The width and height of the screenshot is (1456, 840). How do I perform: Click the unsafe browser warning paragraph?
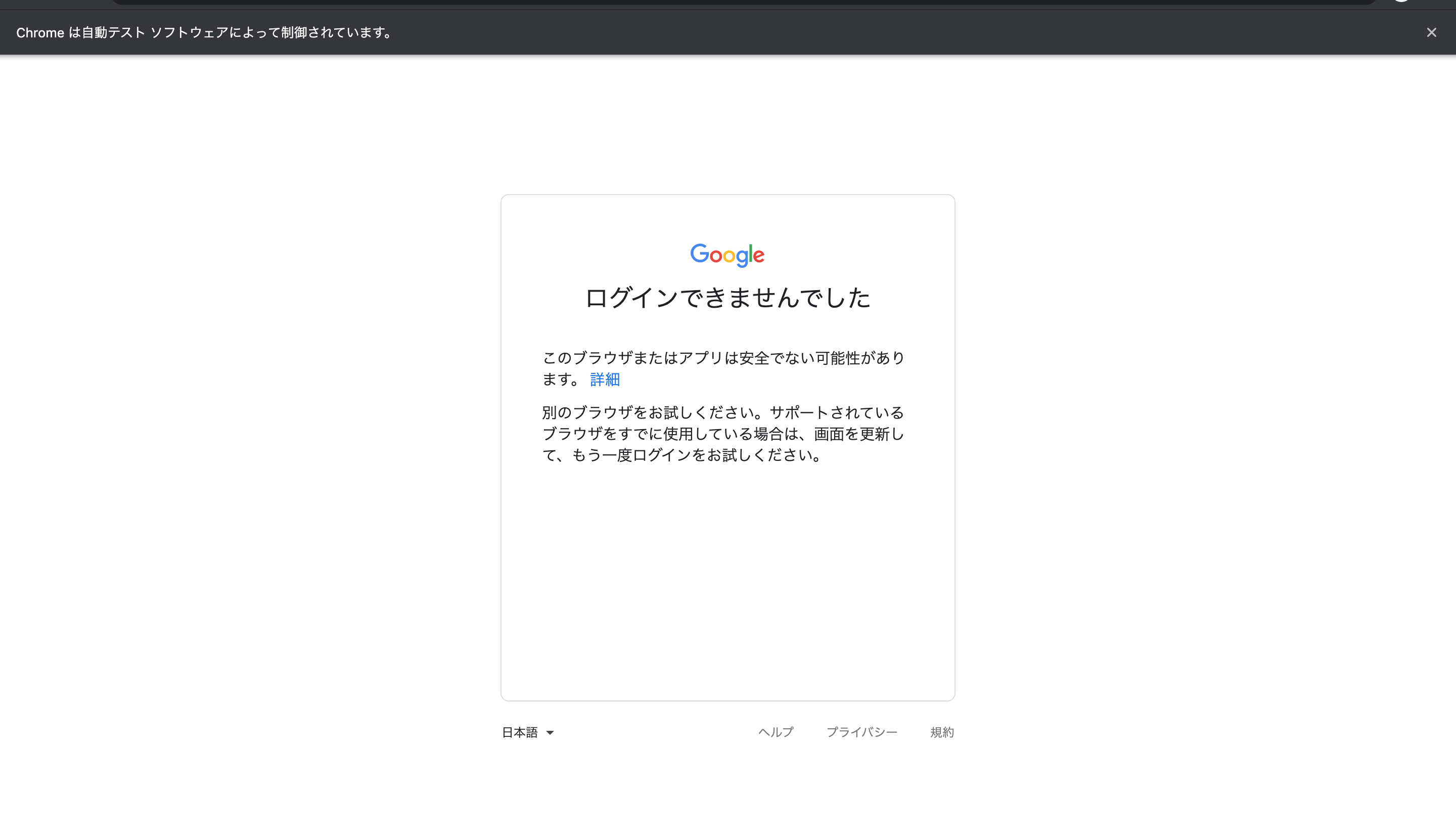(723, 358)
